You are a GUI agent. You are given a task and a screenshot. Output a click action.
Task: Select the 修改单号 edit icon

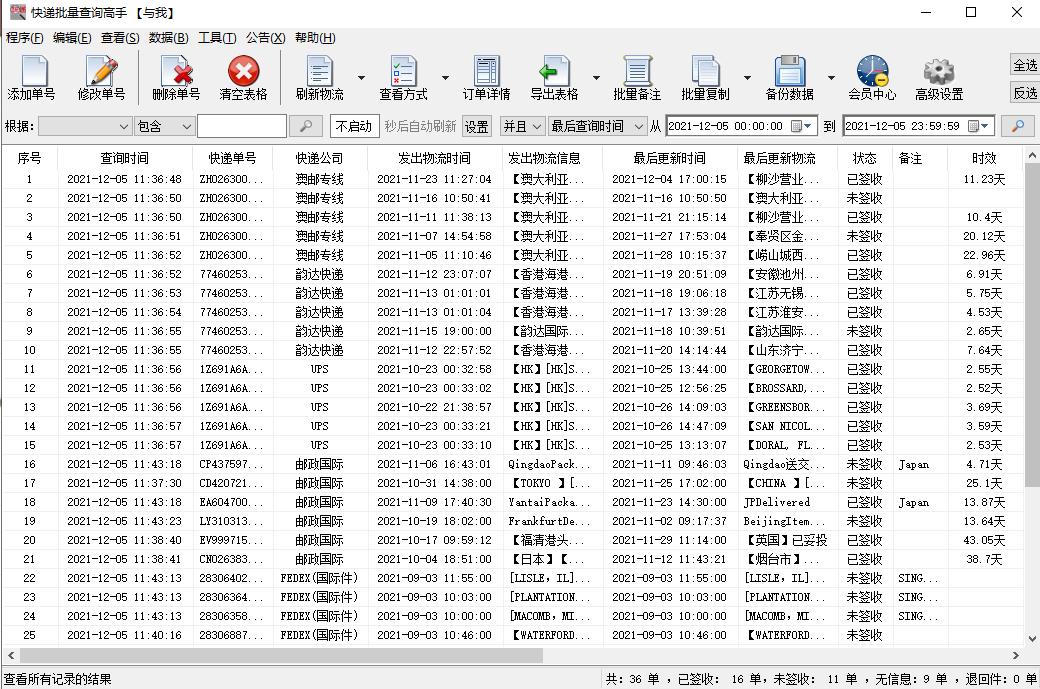coord(101,77)
